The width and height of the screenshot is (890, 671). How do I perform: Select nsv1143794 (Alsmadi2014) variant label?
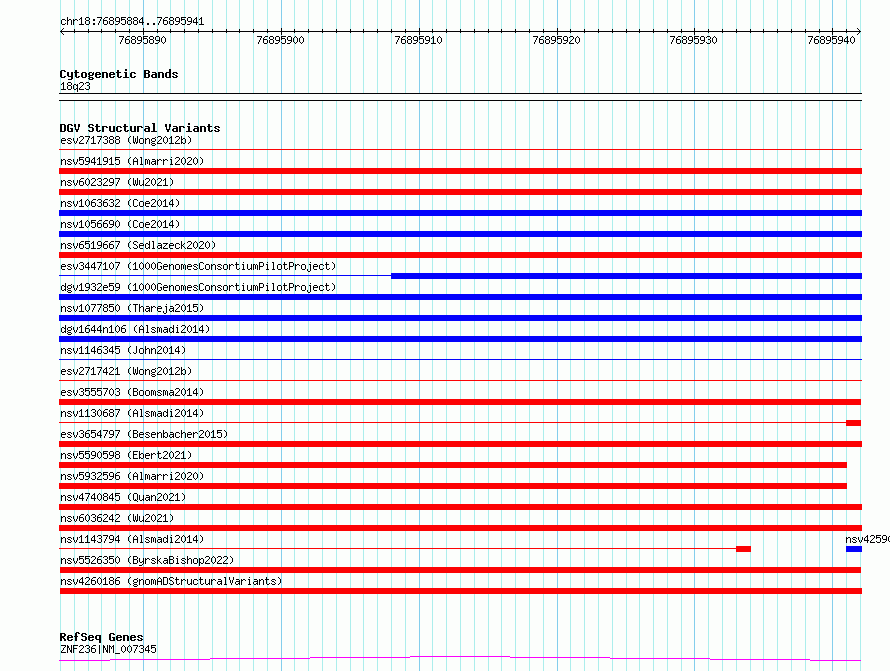[x=132, y=539]
